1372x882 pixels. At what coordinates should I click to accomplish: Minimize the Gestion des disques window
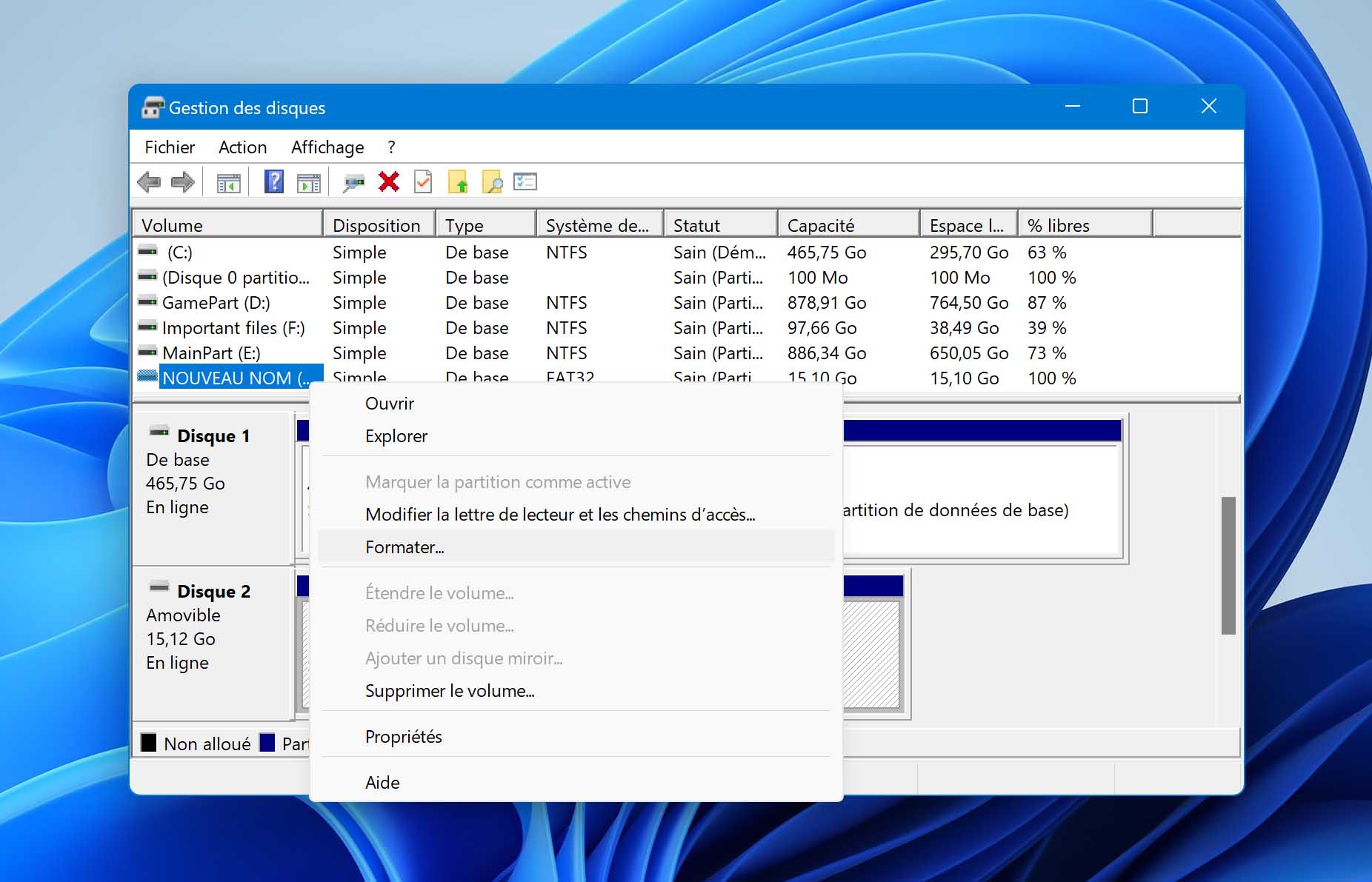[x=1073, y=107]
